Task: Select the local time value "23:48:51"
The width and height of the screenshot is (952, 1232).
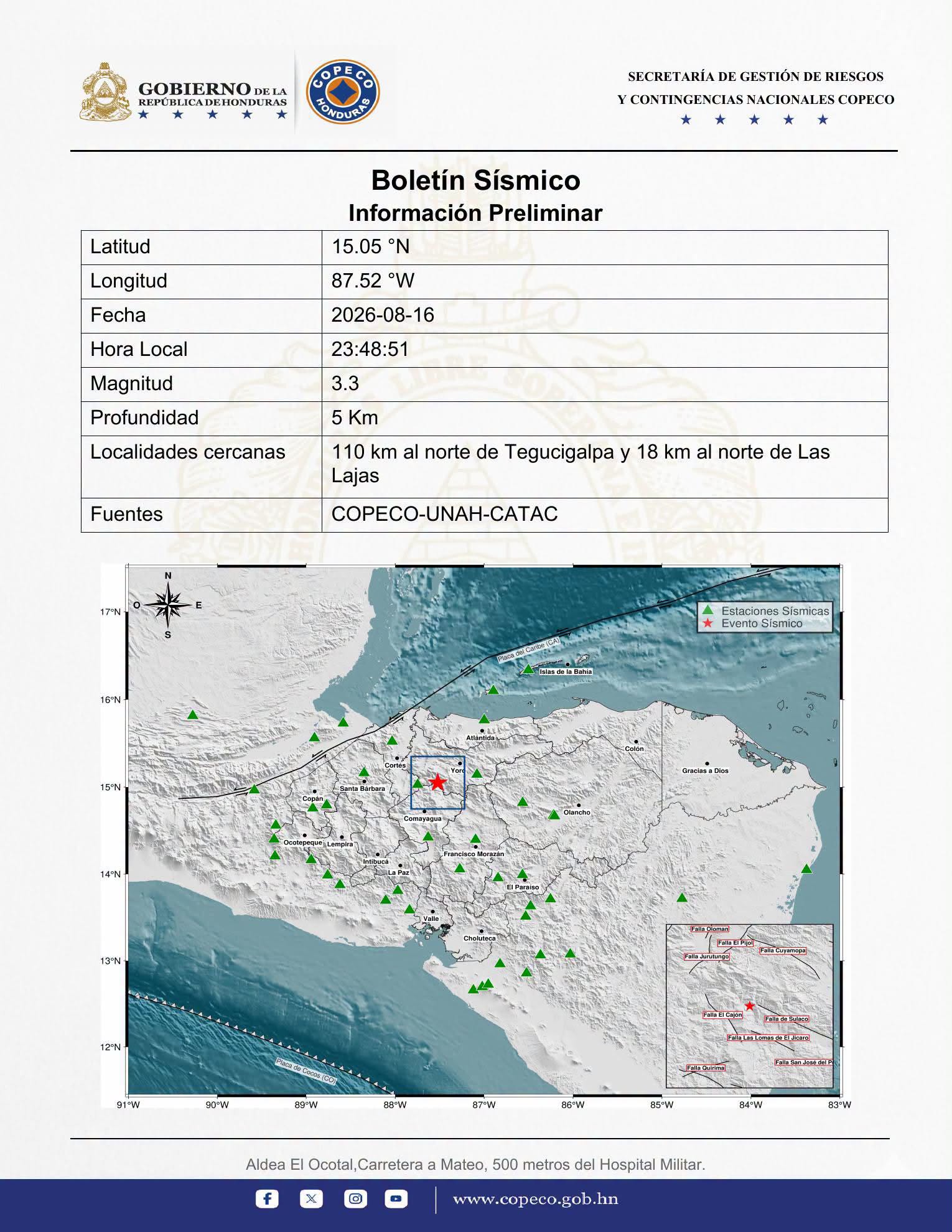Action: [x=370, y=349]
